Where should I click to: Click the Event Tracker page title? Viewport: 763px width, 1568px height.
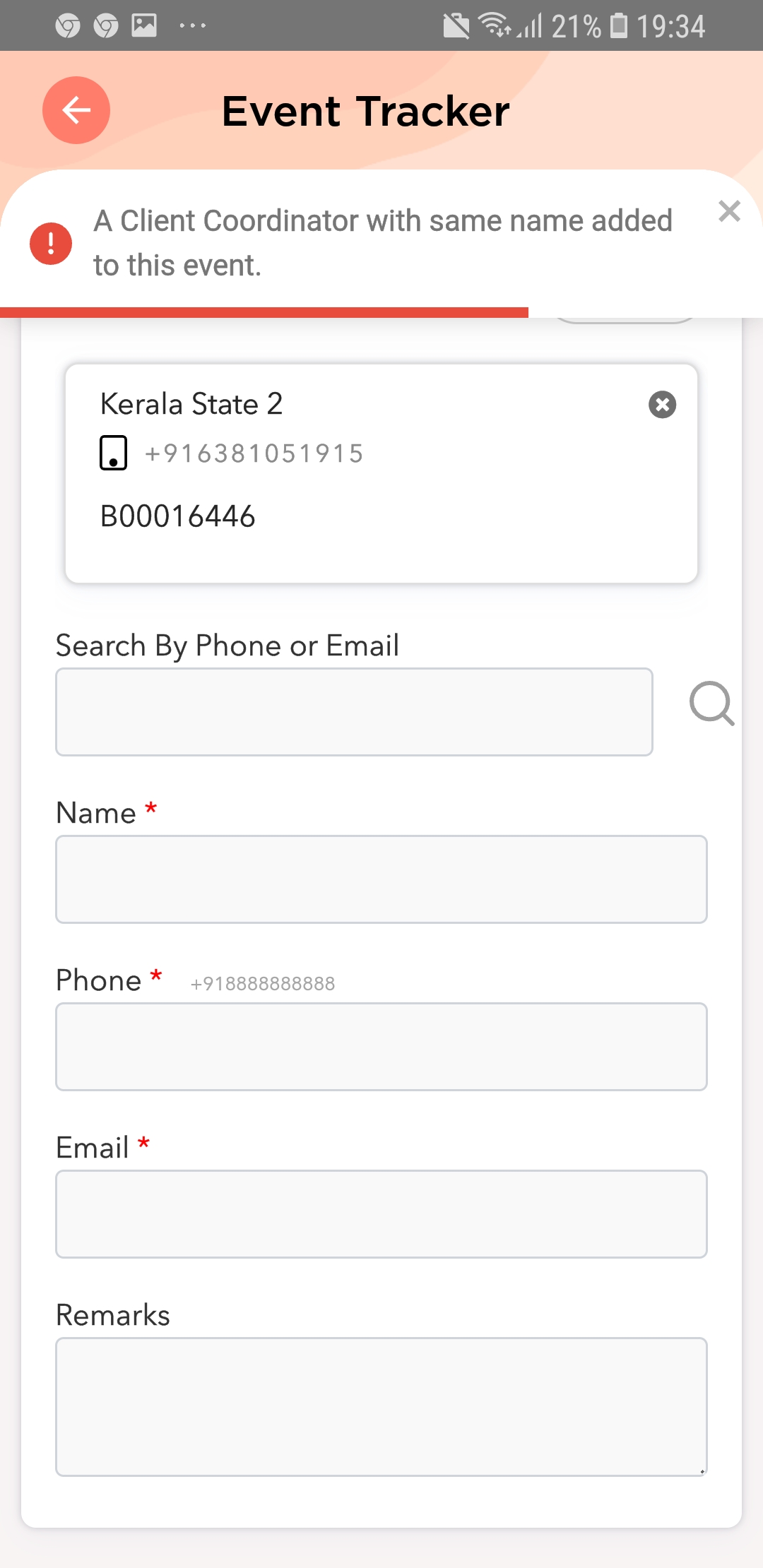365,111
